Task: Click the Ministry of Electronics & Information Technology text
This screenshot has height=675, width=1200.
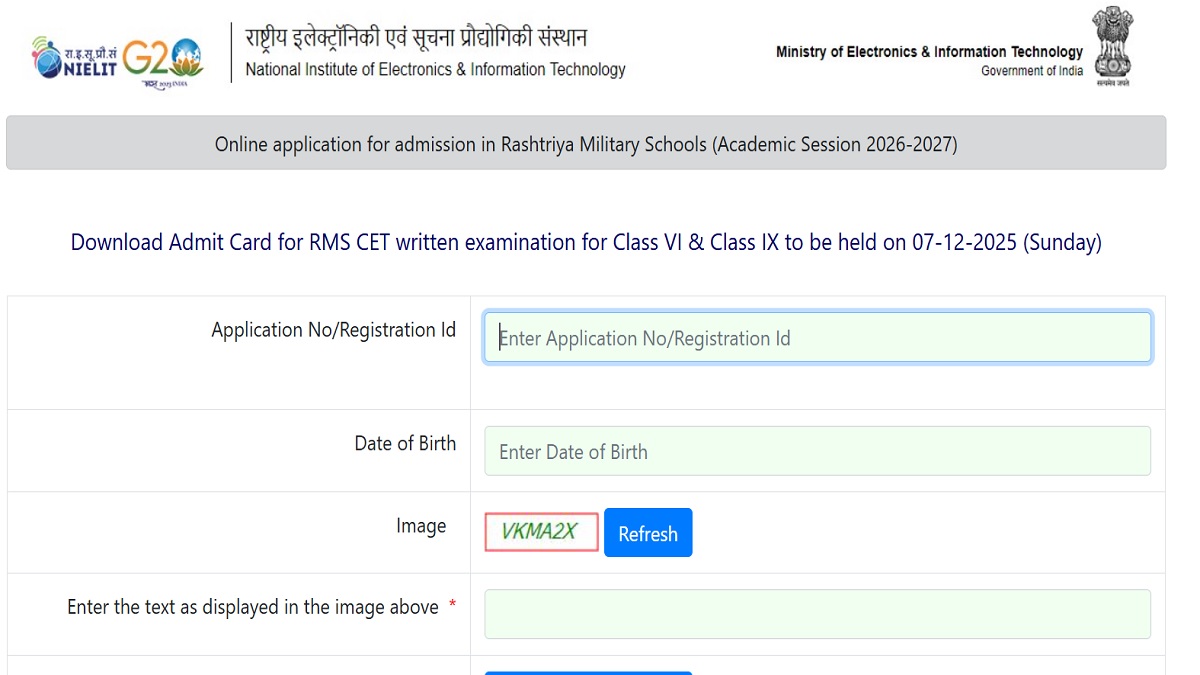Action: click(x=928, y=52)
